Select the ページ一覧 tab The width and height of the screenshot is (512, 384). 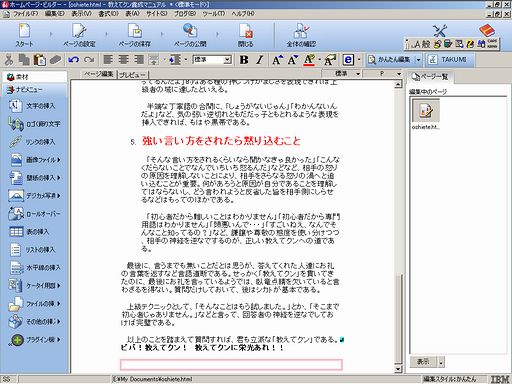click(x=430, y=77)
